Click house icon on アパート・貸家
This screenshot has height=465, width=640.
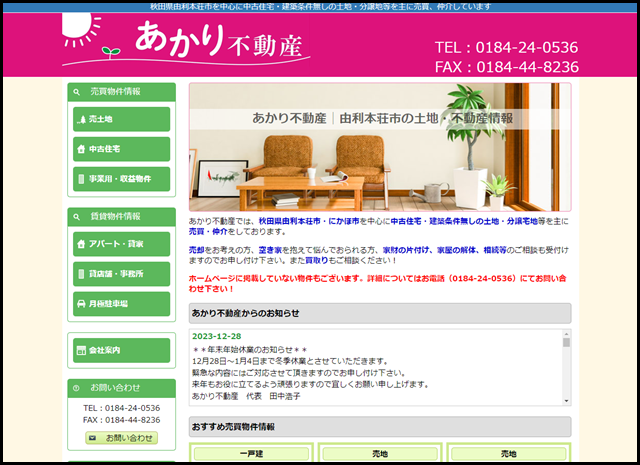pos(81,244)
